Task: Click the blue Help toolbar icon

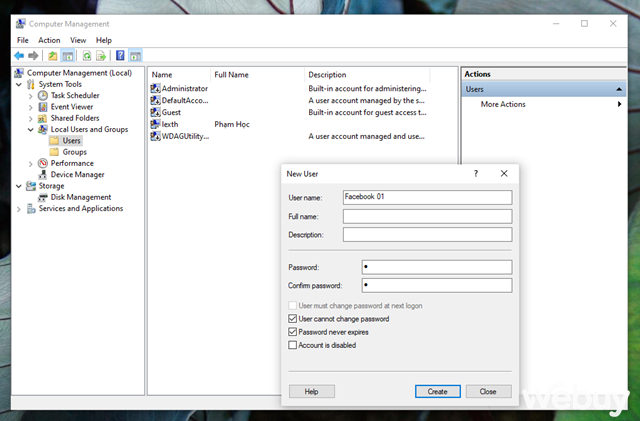Action: click(x=120, y=56)
